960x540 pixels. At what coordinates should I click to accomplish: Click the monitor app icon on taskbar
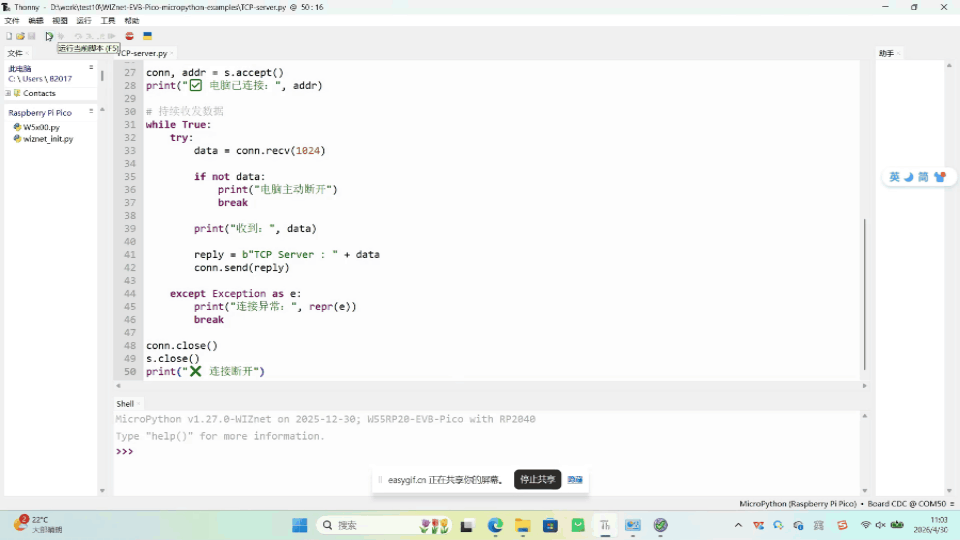tap(632, 525)
